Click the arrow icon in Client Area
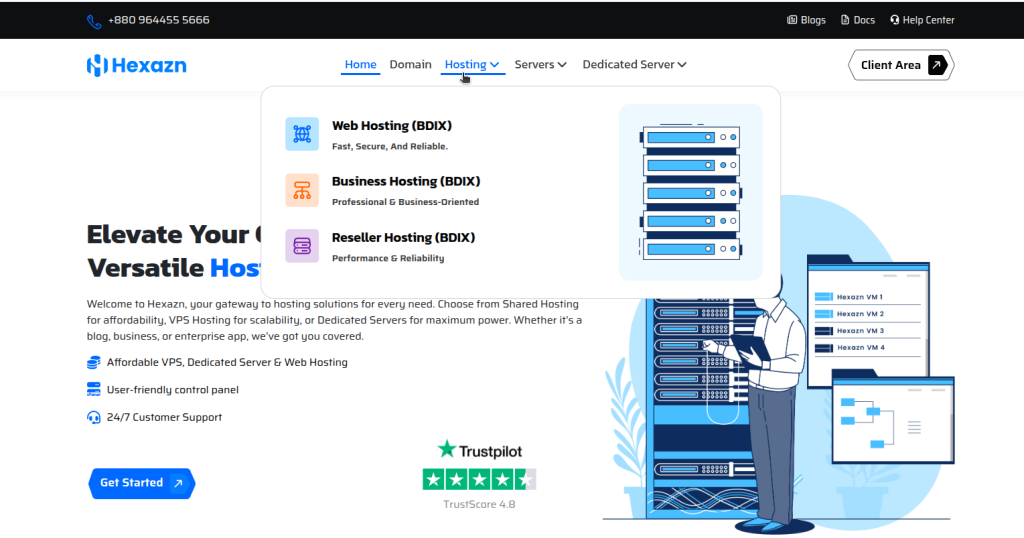 click(936, 65)
